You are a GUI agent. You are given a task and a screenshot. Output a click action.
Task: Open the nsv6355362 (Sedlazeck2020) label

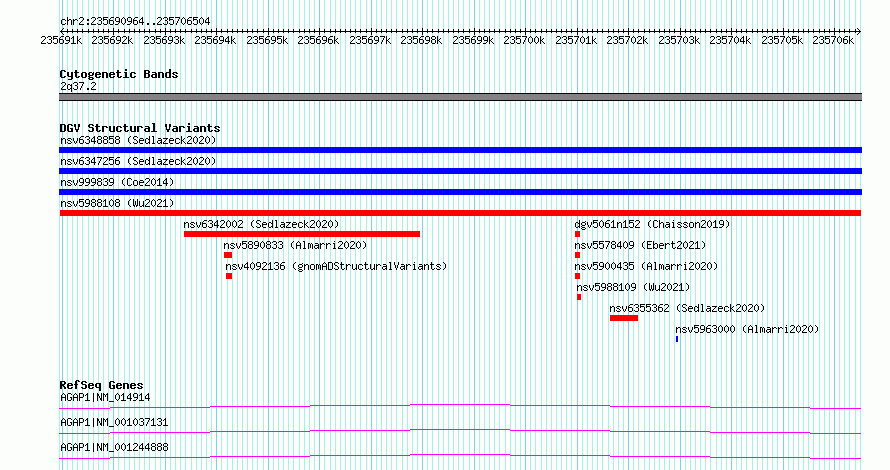click(687, 308)
